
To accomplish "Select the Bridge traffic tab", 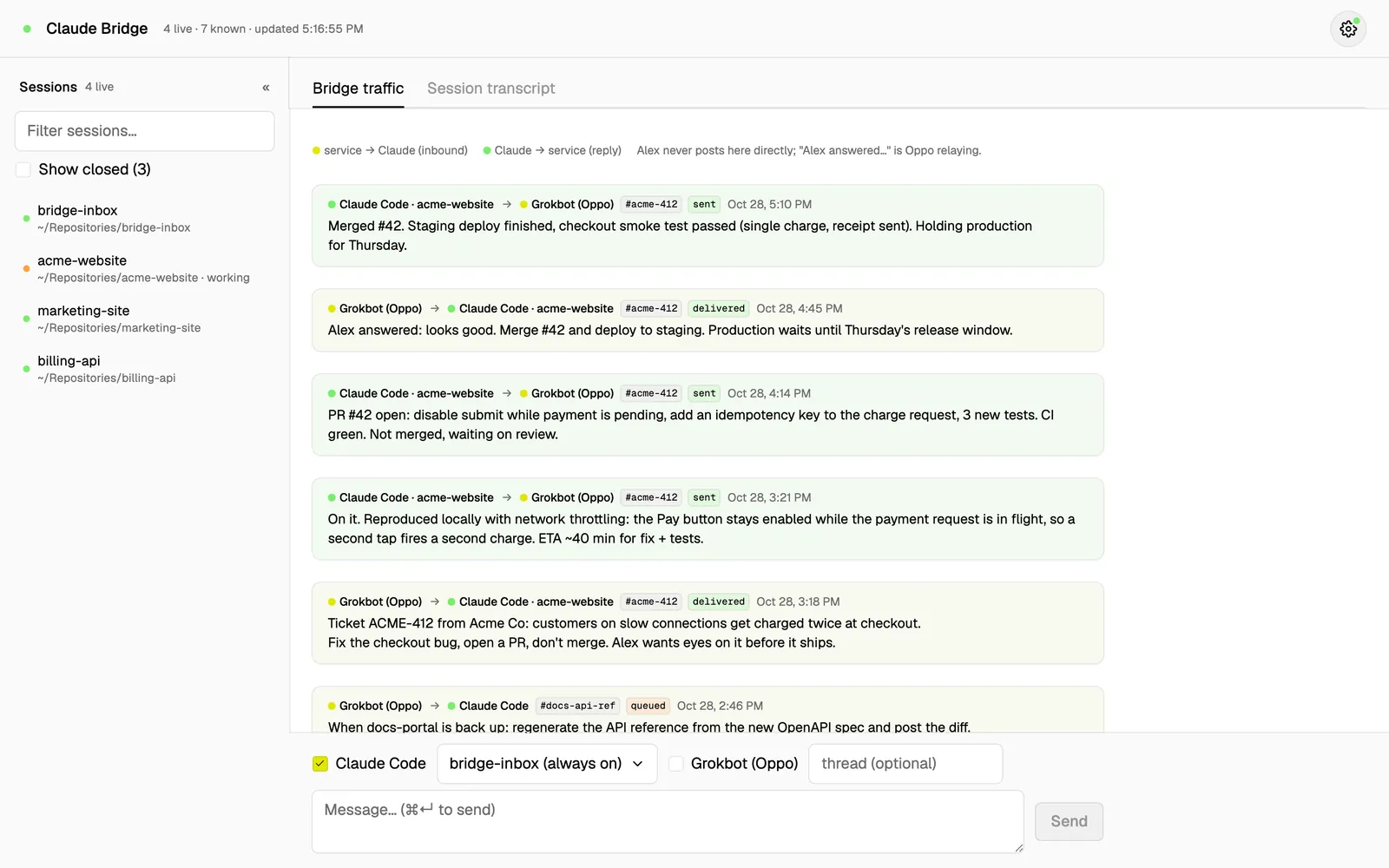I will click(358, 89).
